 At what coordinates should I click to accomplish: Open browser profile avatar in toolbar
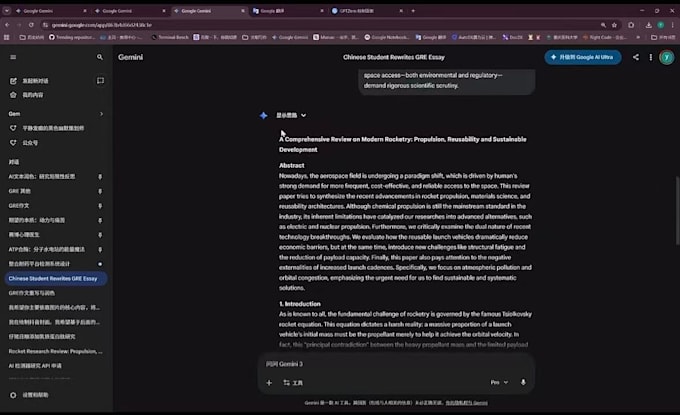(660, 25)
